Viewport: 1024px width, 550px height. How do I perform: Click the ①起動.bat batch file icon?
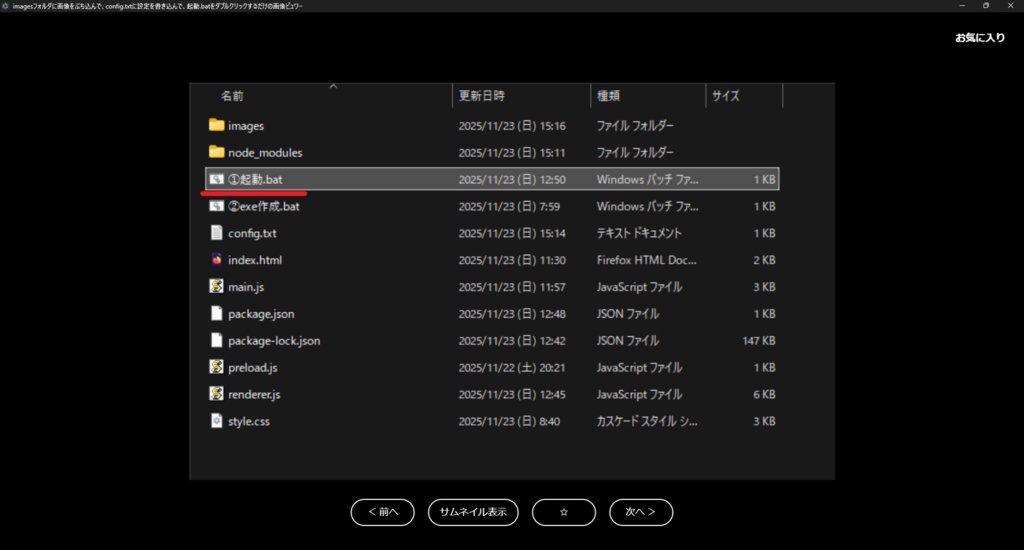pyautogui.click(x=216, y=179)
